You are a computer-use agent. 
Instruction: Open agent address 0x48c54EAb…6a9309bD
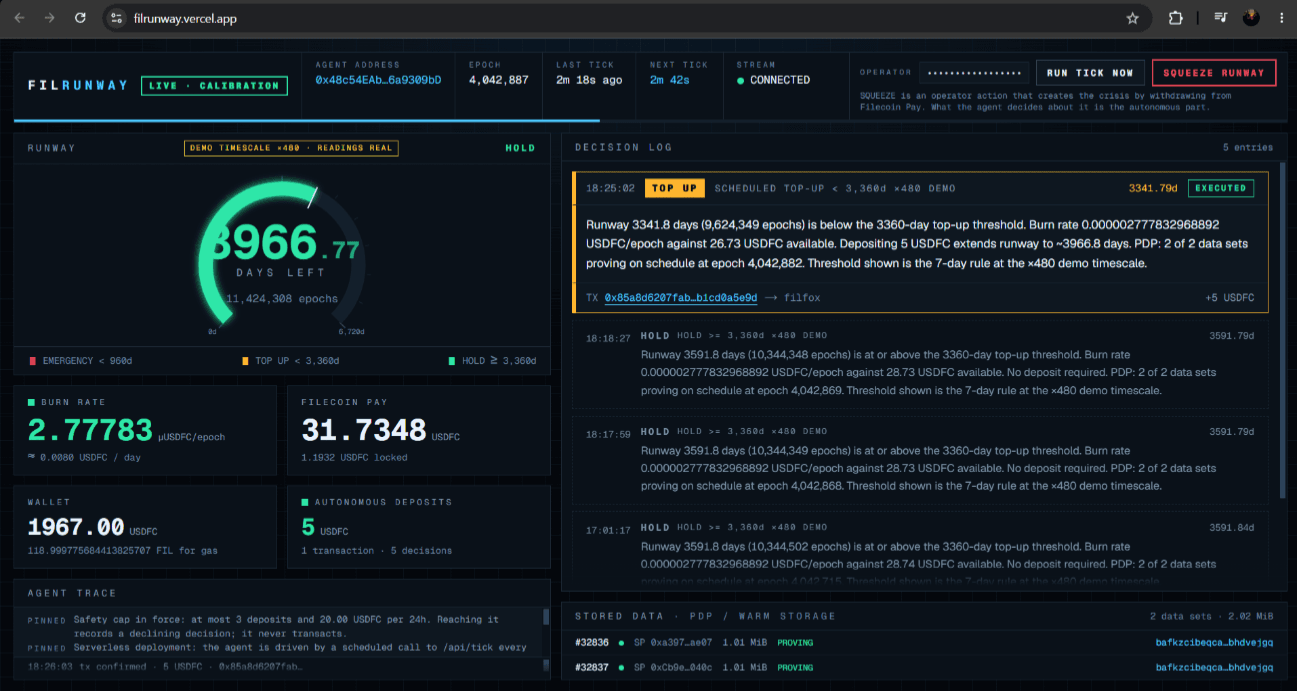click(x=378, y=80)
